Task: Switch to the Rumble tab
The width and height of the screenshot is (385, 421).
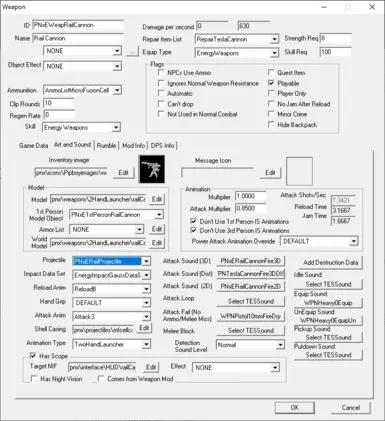Action: [106, 145]
